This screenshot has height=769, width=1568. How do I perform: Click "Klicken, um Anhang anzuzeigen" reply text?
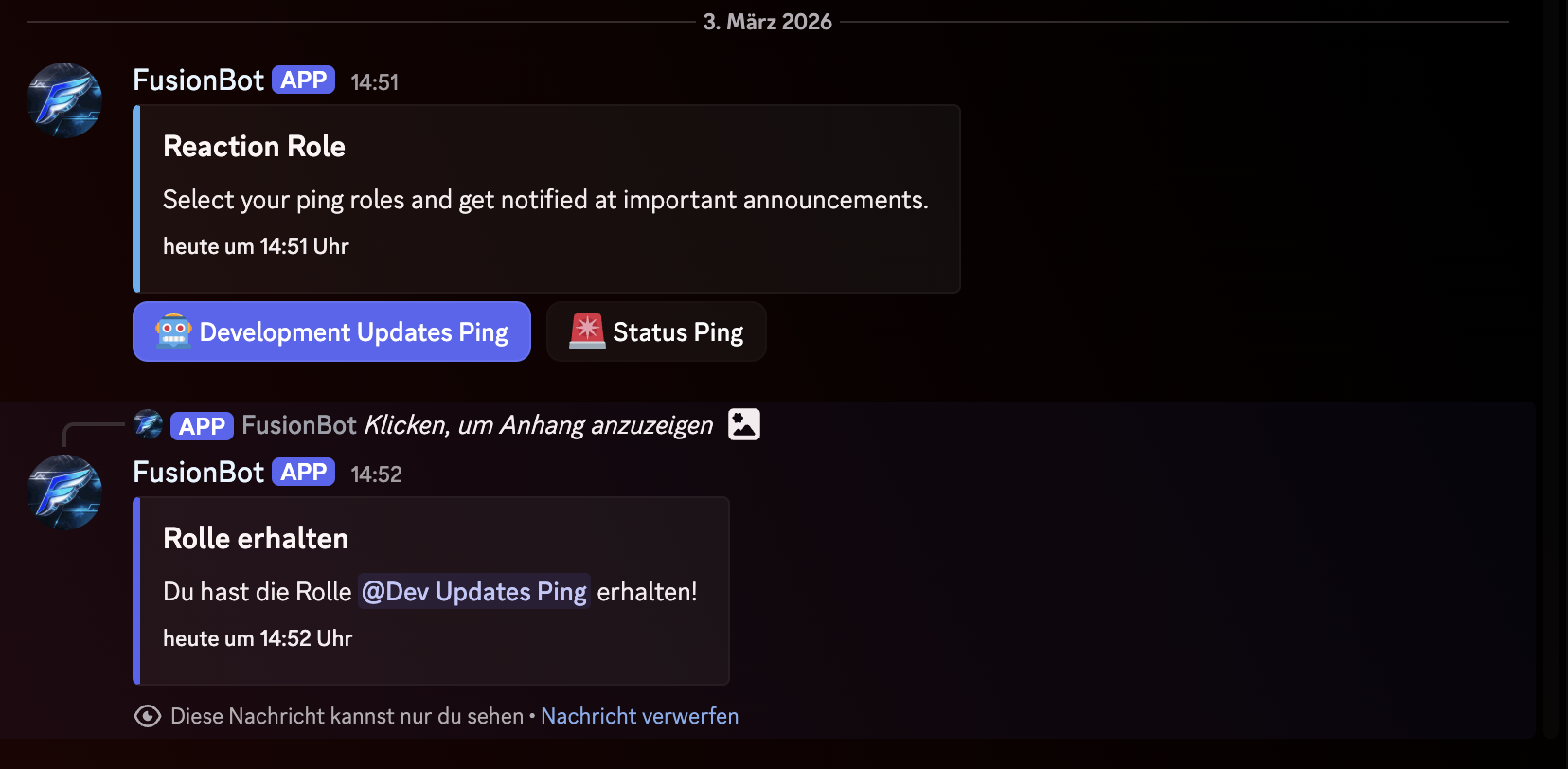(x=539, y=425)
